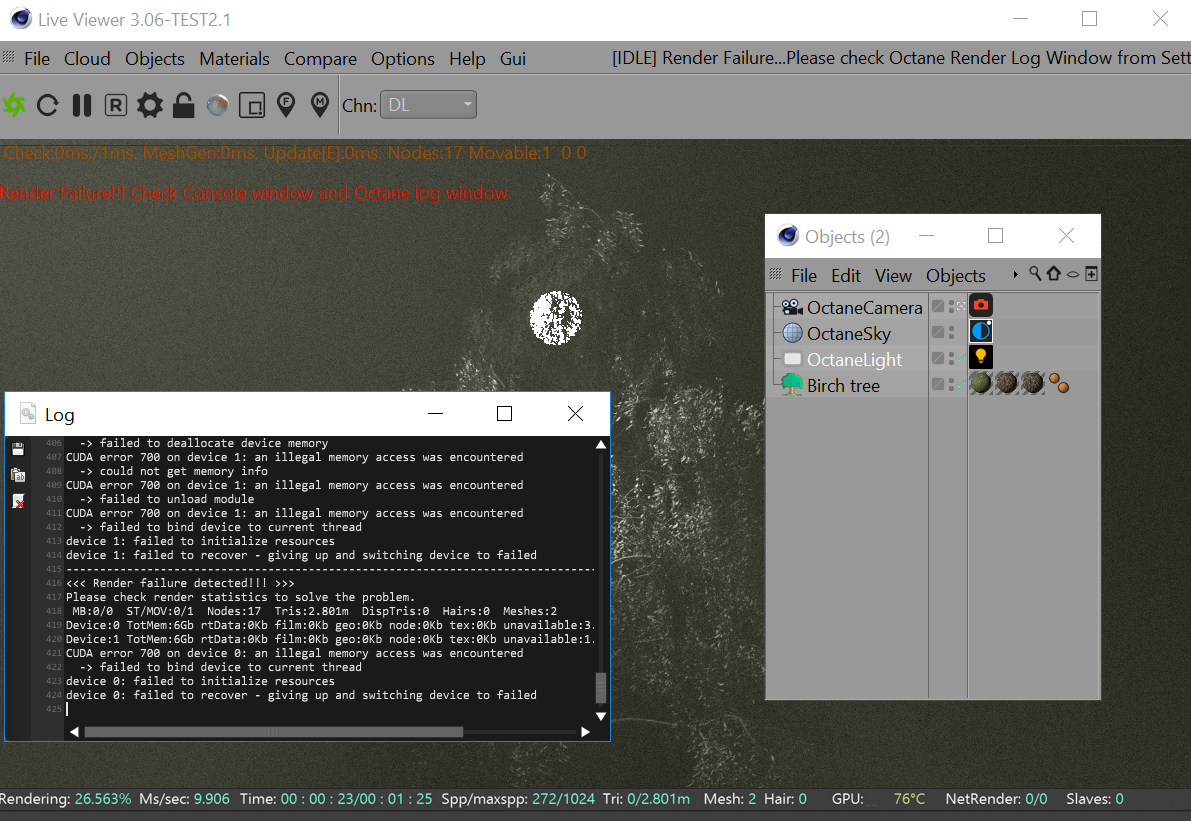This screenshot has height=821, width=1191.
Task: Select OctaneCamera object in tree
Action: (864, 308)
